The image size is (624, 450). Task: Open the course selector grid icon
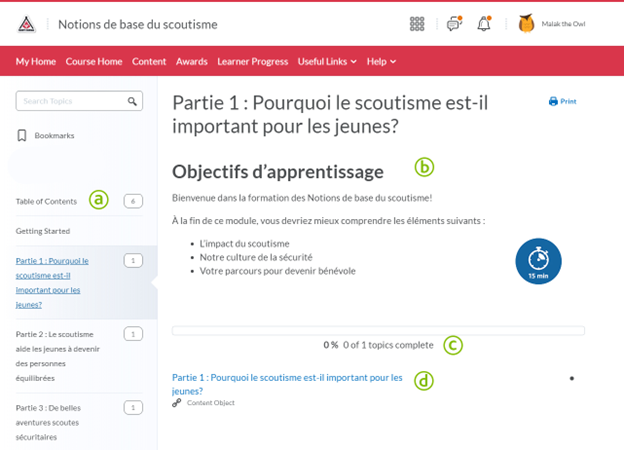click(418, 24)
